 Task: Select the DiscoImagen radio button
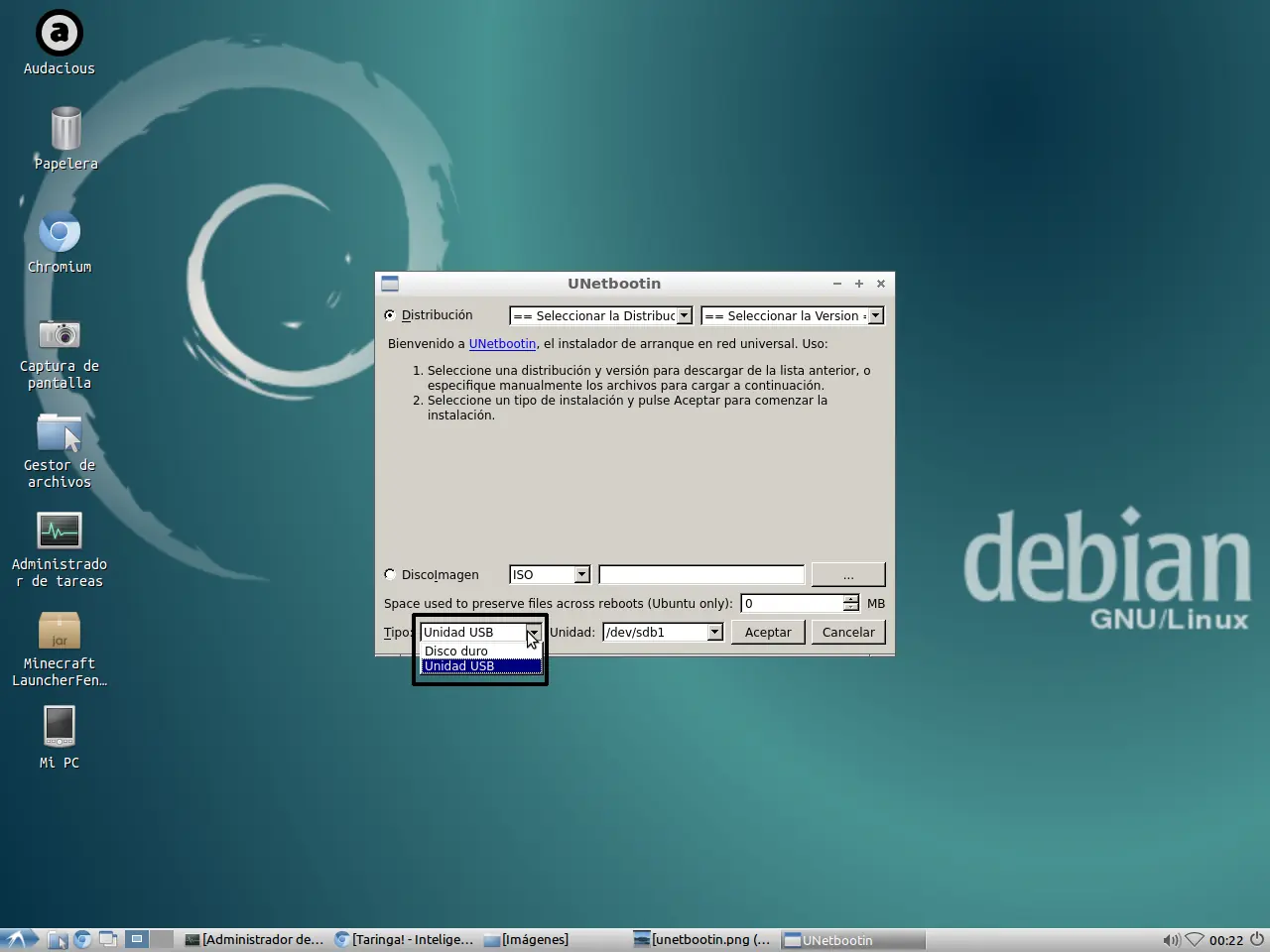[x=390, y=574]
